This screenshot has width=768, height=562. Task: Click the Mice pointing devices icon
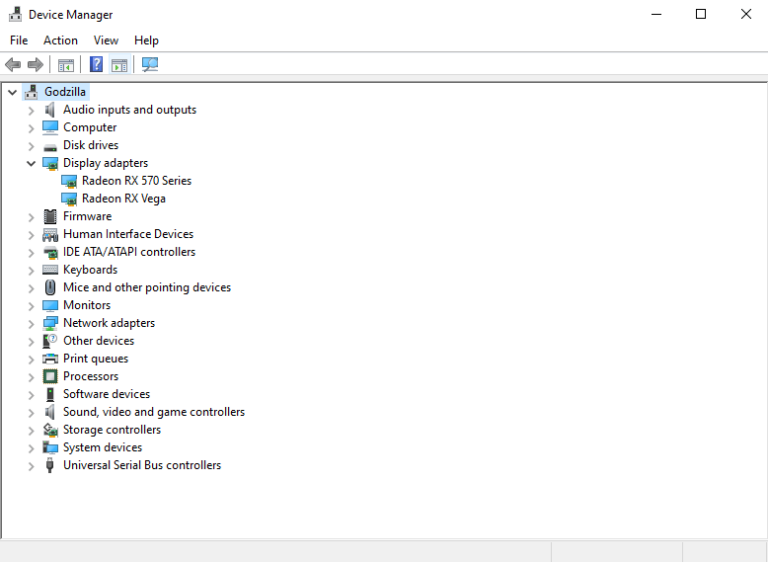pyautogui.click(x=50, y=287)
